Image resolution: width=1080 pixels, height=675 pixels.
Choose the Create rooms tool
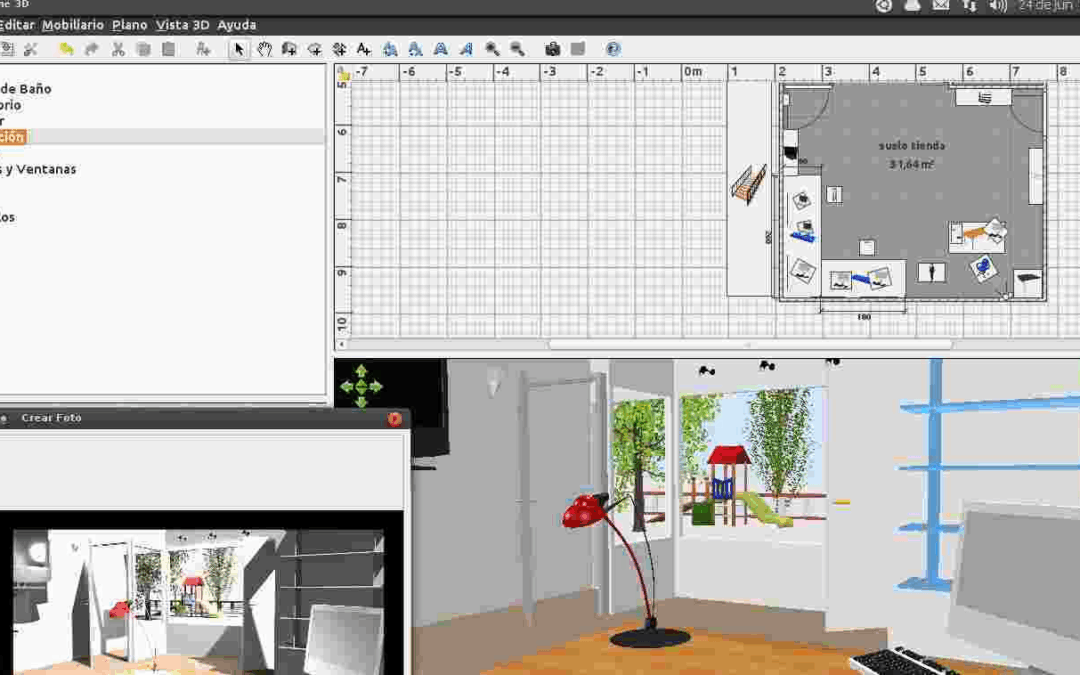click(314, 49)
